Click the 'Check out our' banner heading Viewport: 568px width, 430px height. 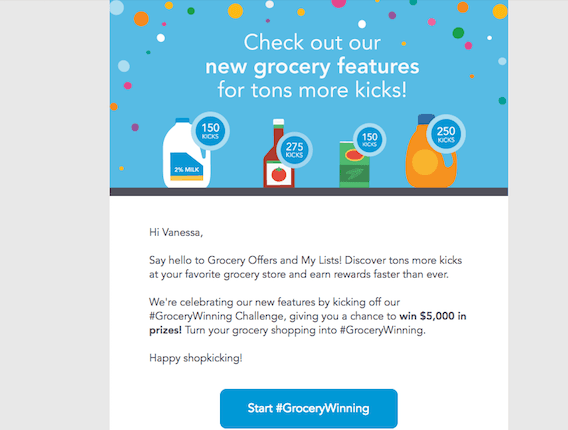(312, 42)
